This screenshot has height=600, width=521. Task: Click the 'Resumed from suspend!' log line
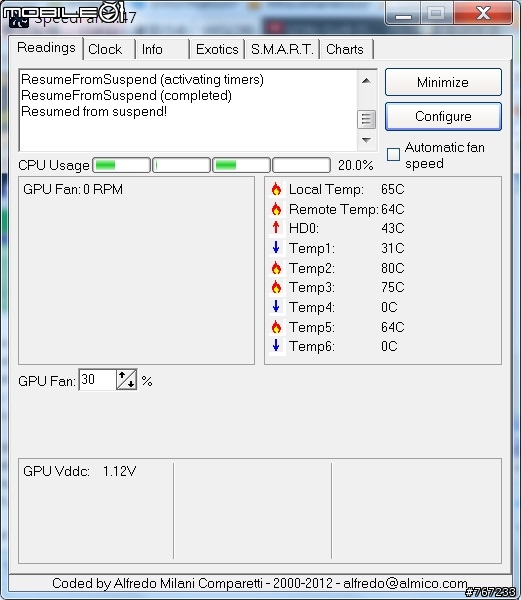(94, 111)
